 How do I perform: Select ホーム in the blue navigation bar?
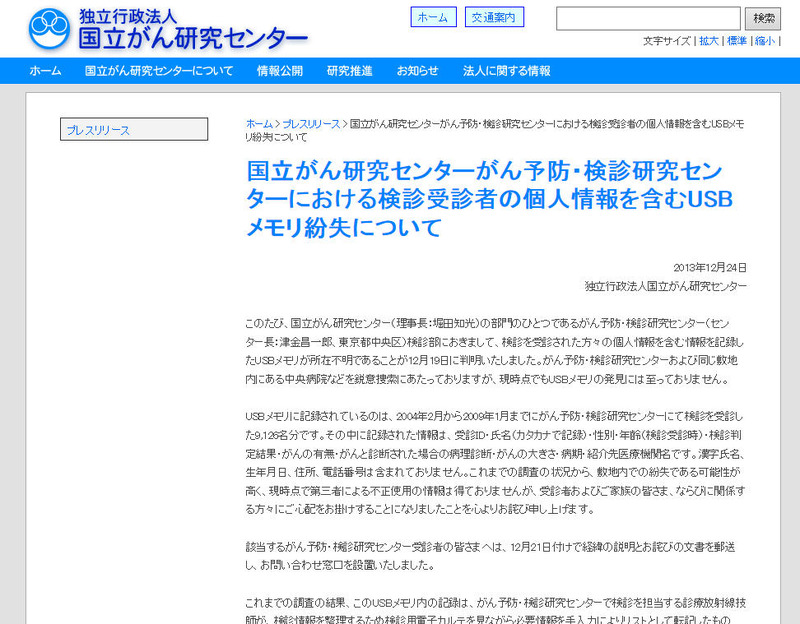tap(45, 71)
